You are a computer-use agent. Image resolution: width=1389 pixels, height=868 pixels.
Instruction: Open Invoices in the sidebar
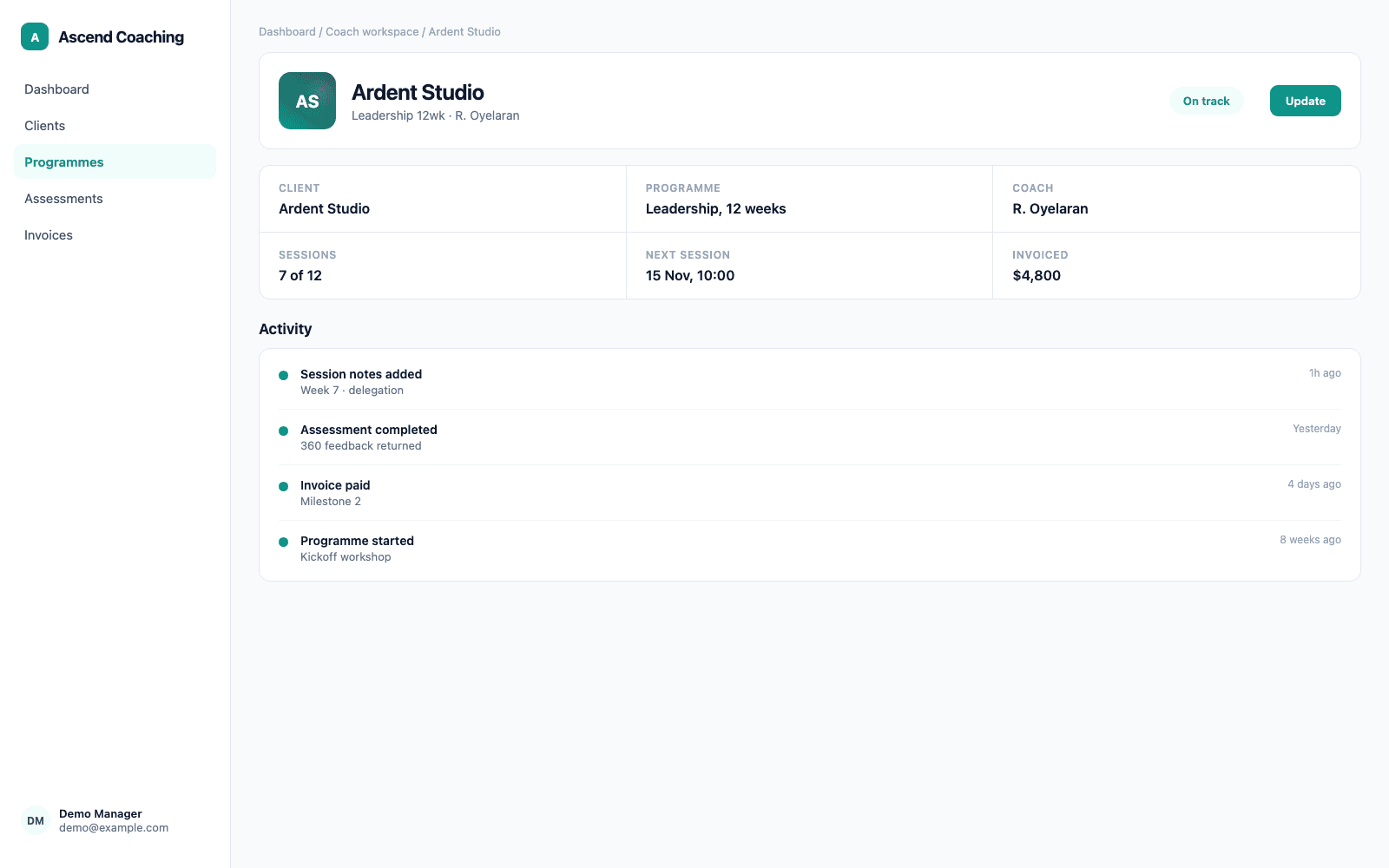[x=115, y=235]
